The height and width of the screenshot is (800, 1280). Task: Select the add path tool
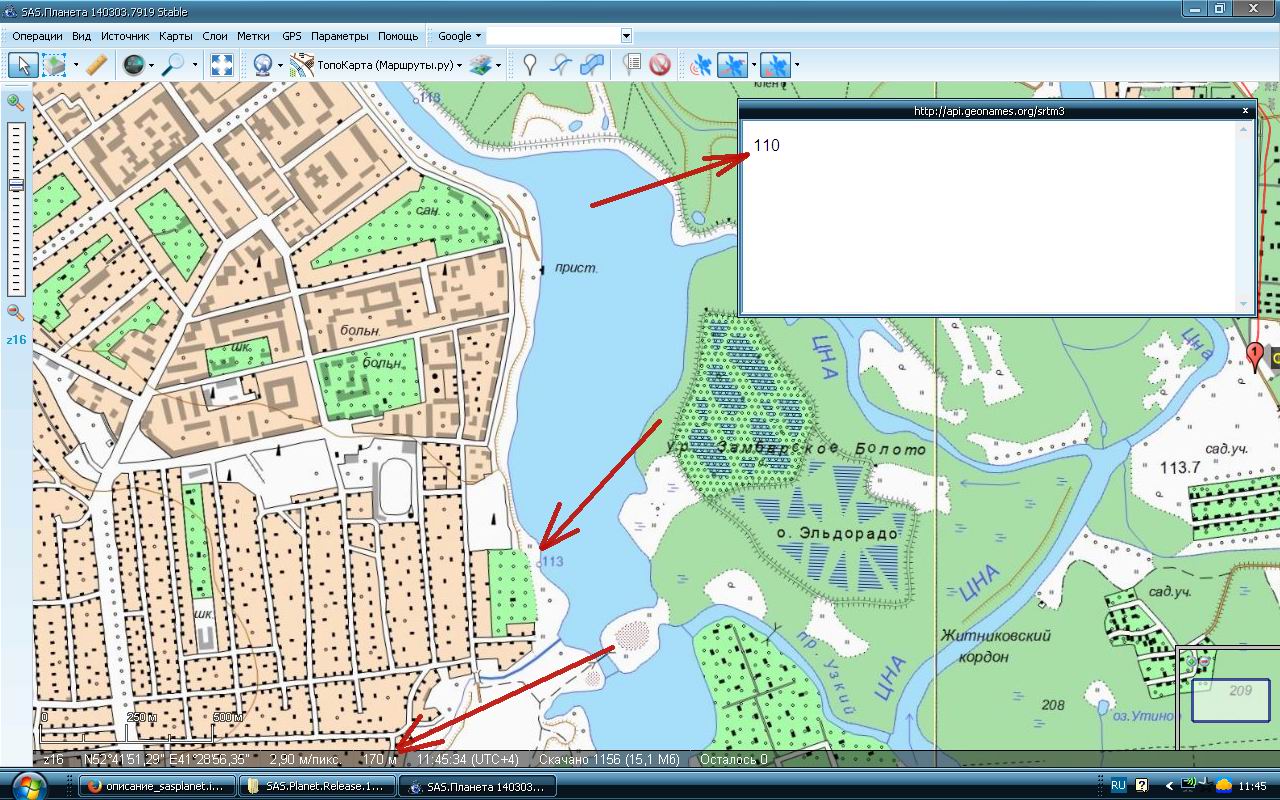point(562,65)
